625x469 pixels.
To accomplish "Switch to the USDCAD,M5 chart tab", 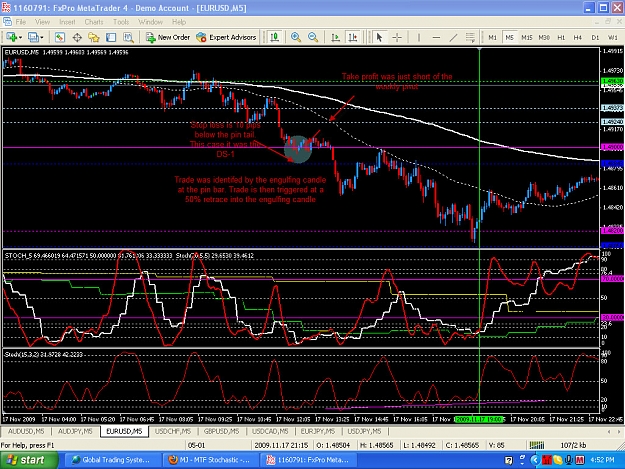I will [x=270, y=431].
